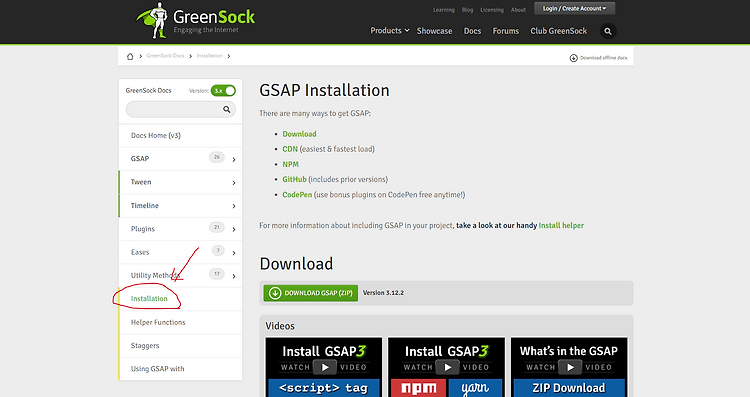Follow the NPM link
Viewport: 750px width, 397px height.
[290, 165]
